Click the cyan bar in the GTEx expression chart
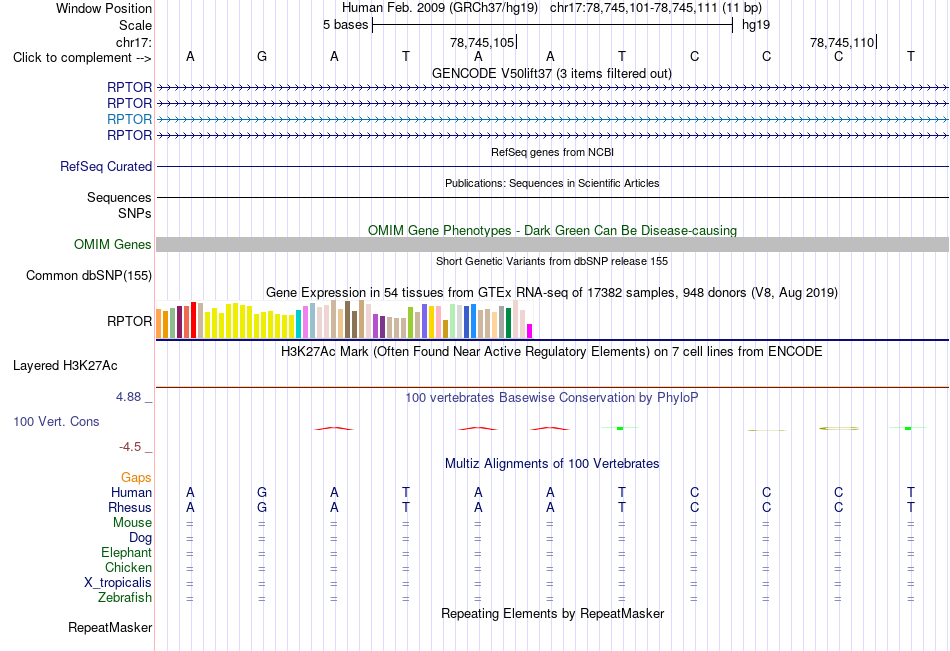950x651 pixels. pos(299,324)
